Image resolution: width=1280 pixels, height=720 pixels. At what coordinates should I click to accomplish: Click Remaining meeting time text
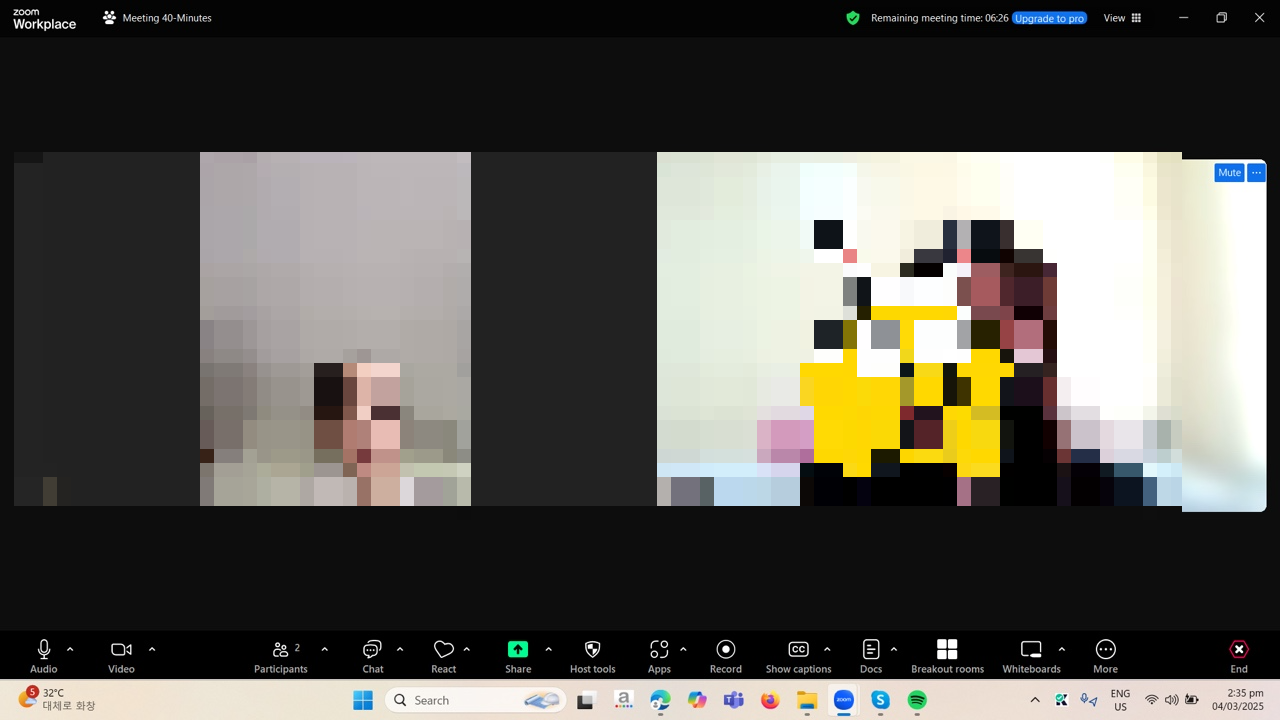(939, 18)
